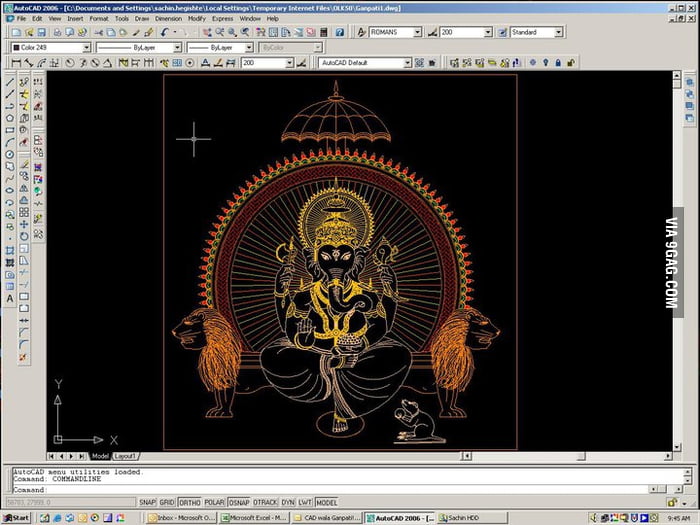
Task: Click the lightbulb layer icon
Action: click(546, 63)
